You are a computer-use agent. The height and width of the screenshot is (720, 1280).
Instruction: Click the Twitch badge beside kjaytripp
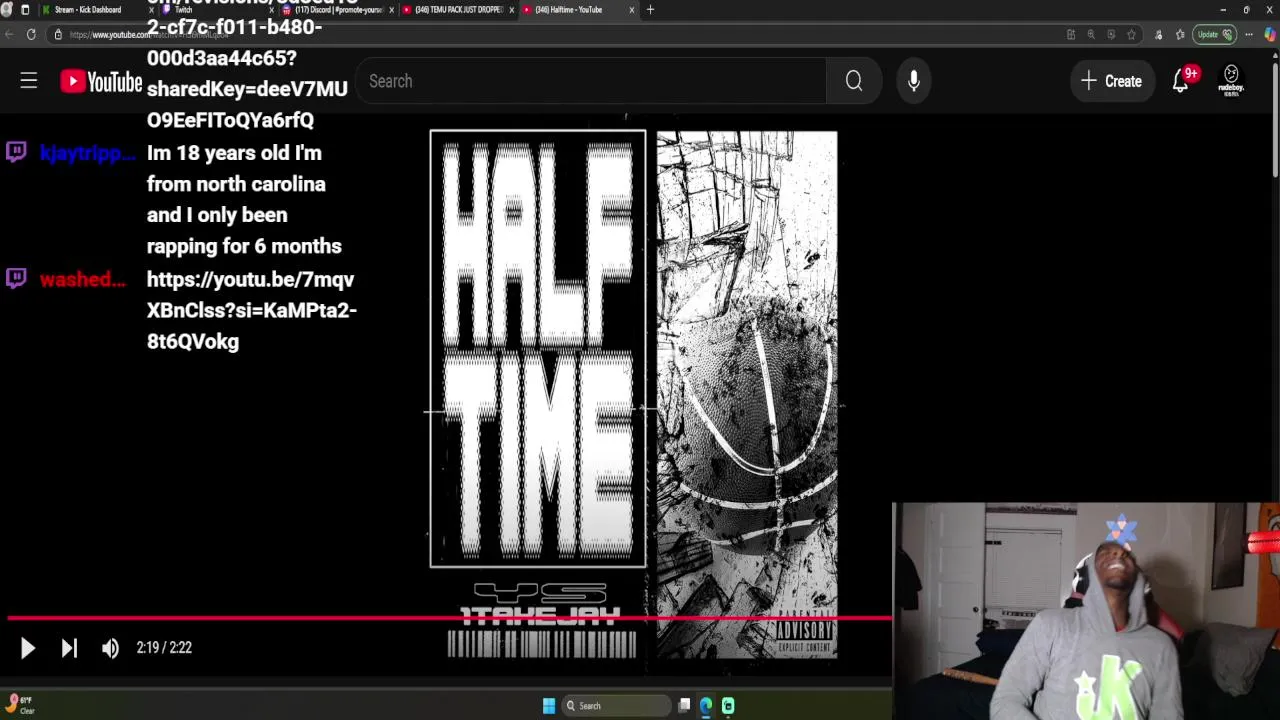click(16, 152)
